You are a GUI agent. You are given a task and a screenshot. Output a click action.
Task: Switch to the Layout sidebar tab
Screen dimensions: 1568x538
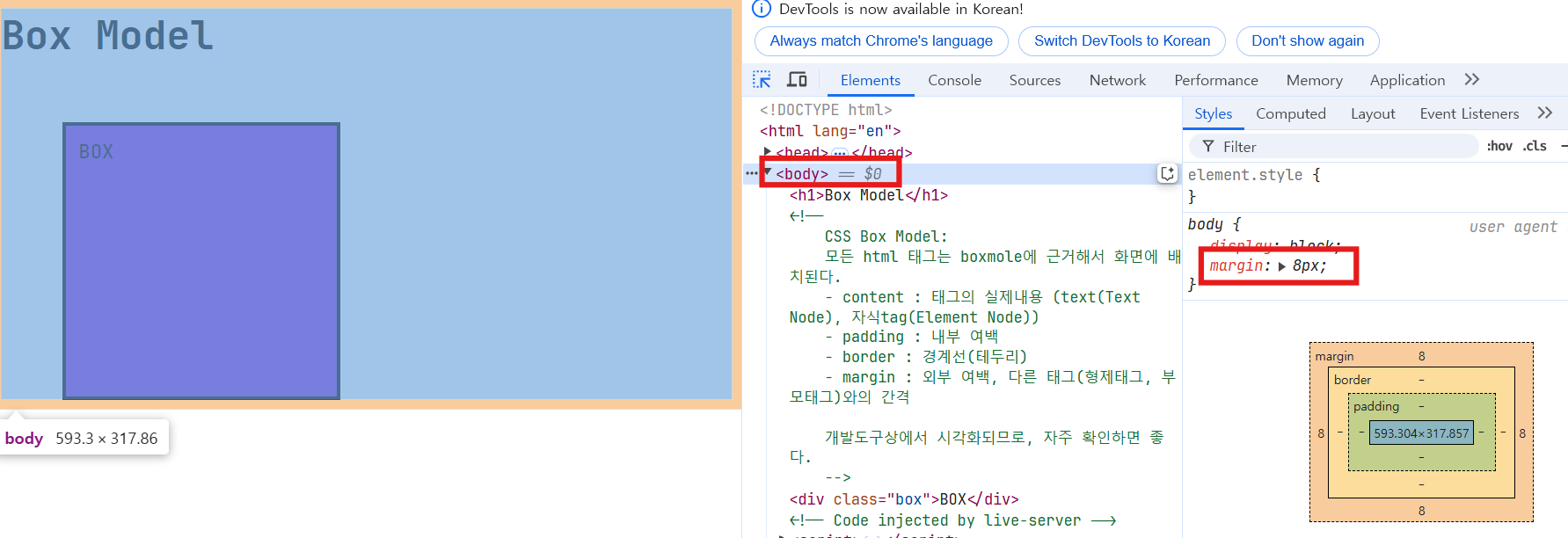(1373, 113)
